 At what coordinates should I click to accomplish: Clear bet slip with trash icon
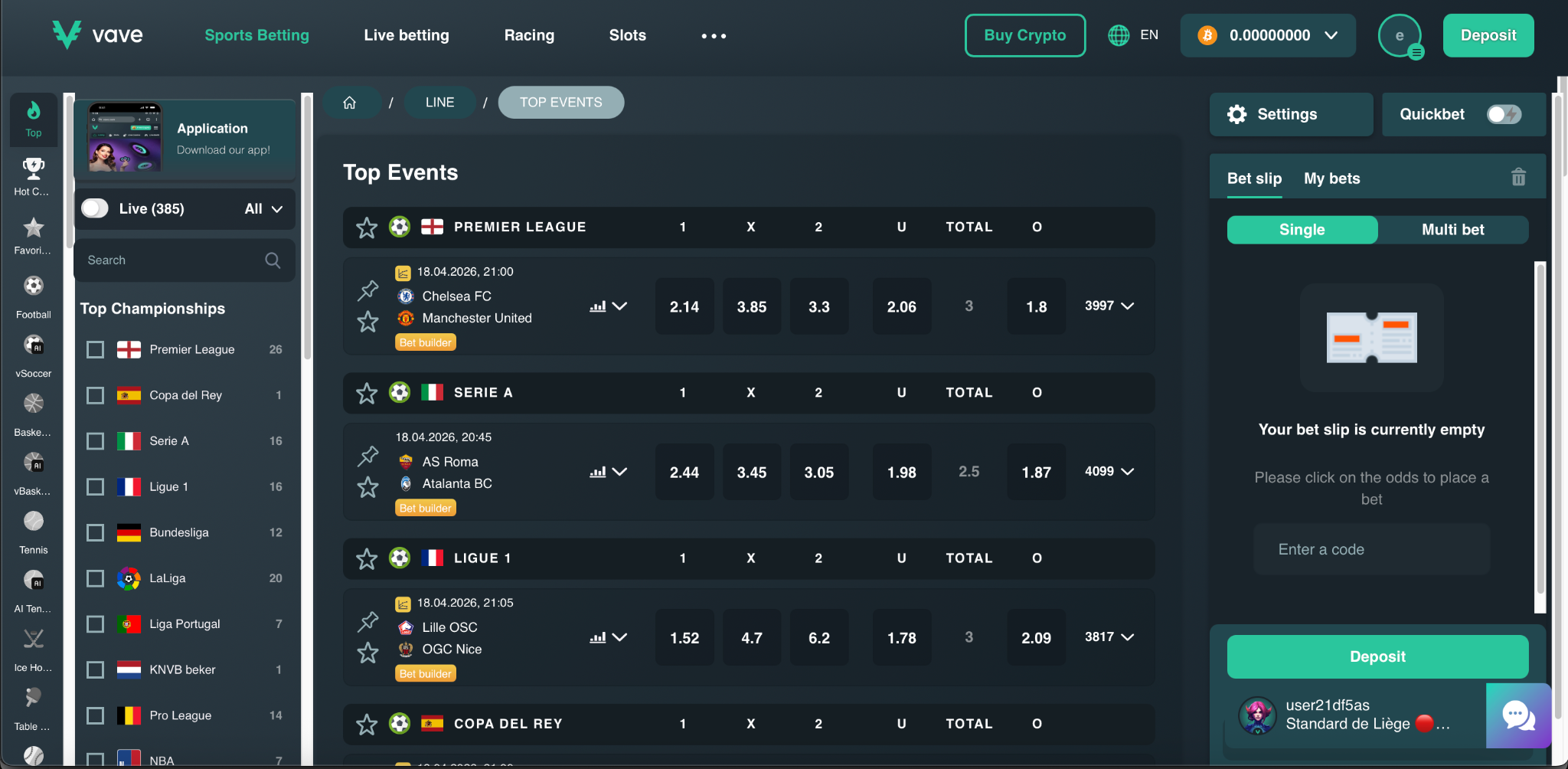coord(1518,178)
